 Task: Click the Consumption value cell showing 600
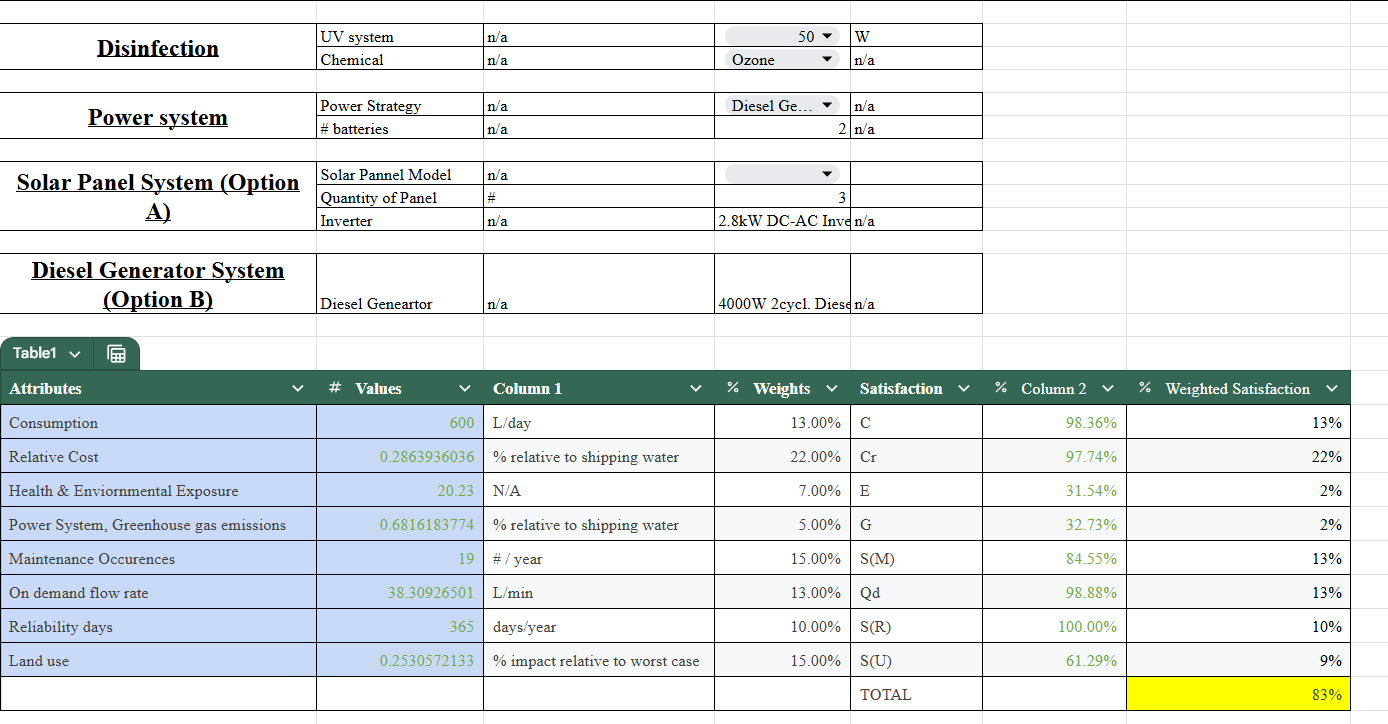(400, 422)
